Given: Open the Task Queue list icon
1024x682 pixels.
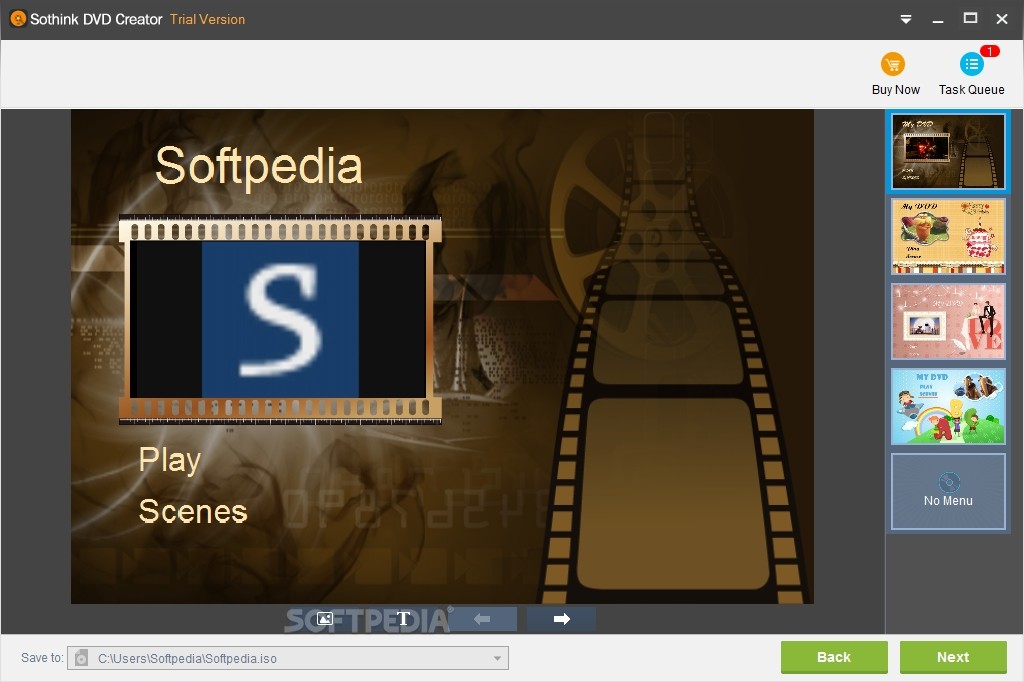Looking at the screenshot, I should tap(971, 64).
